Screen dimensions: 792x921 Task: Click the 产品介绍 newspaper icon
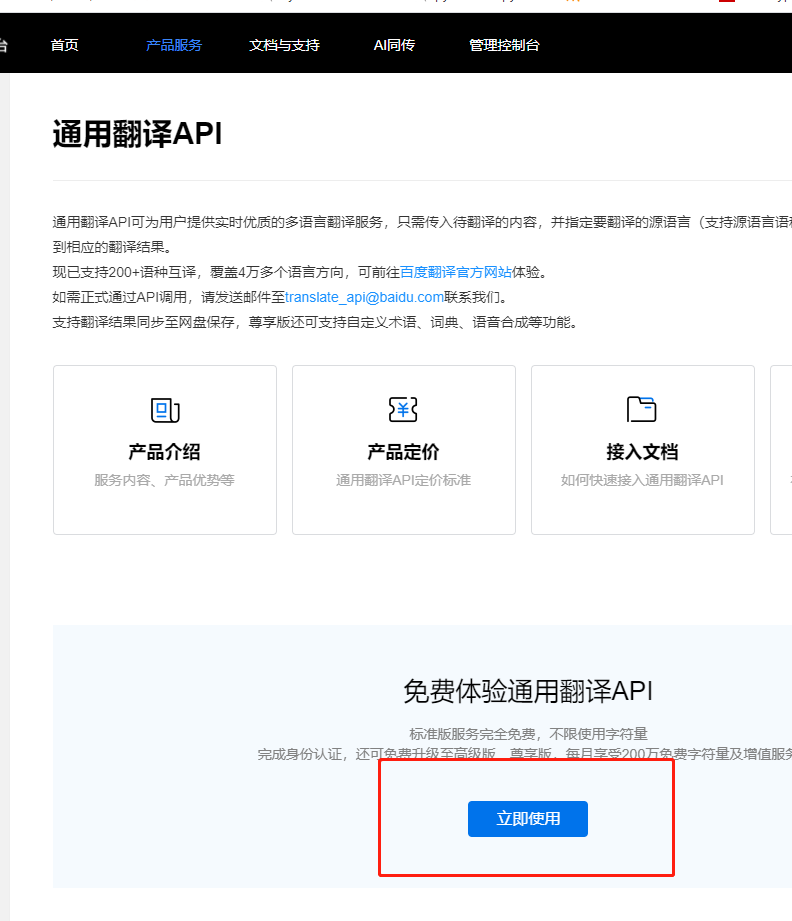coord(165,410)
